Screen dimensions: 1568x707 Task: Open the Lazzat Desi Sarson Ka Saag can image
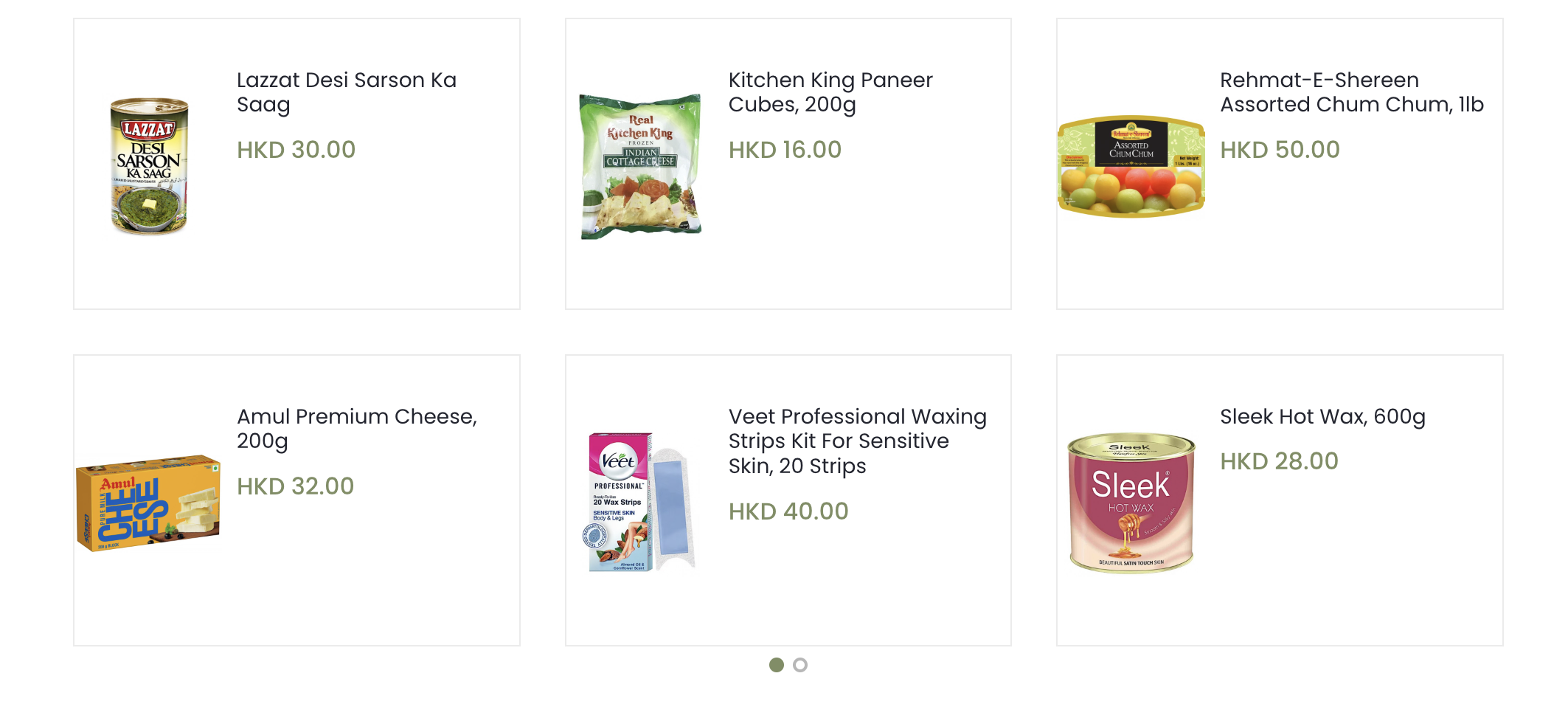tap(149, 166)
